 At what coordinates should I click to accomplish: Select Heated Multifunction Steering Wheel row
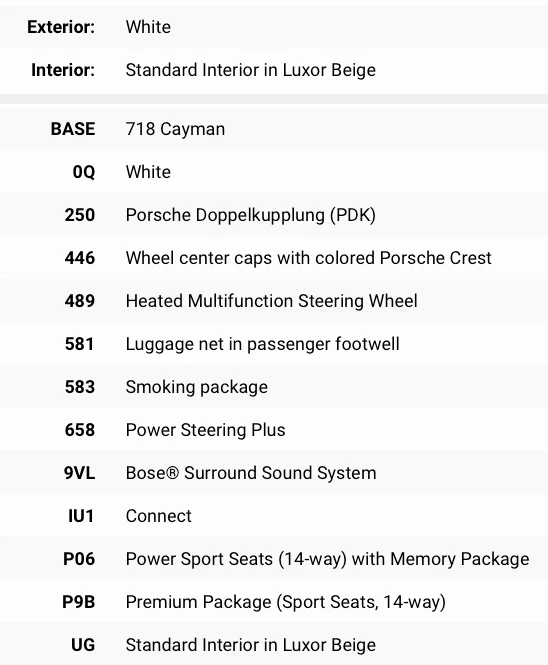click(274, 301)
